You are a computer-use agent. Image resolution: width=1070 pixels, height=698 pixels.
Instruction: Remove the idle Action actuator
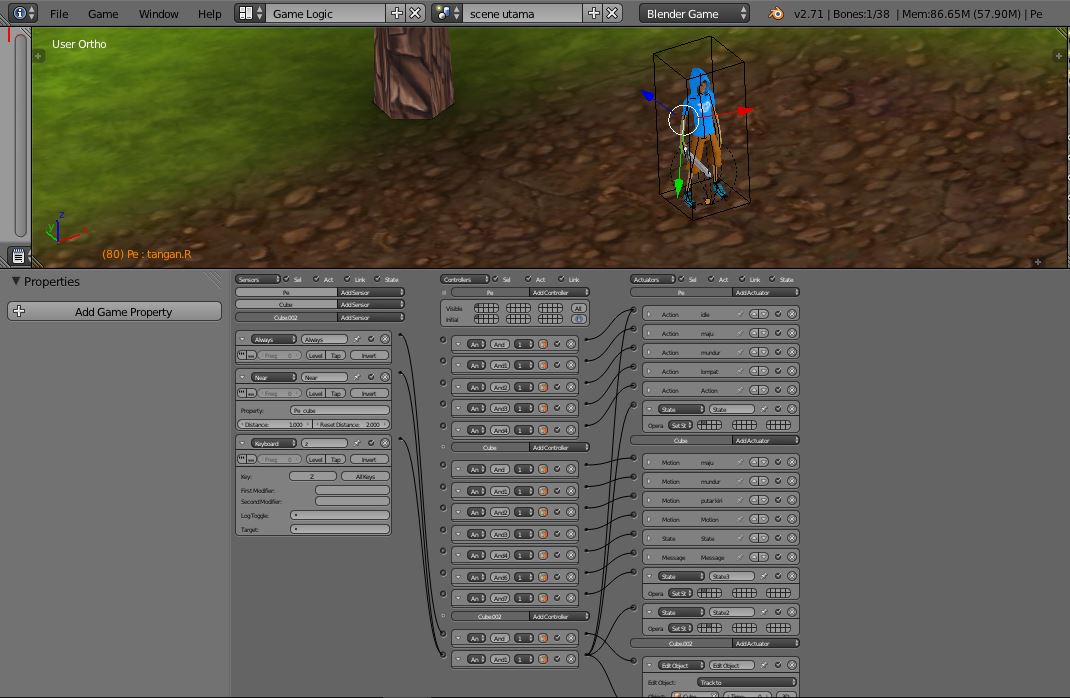tap(792, 315)
